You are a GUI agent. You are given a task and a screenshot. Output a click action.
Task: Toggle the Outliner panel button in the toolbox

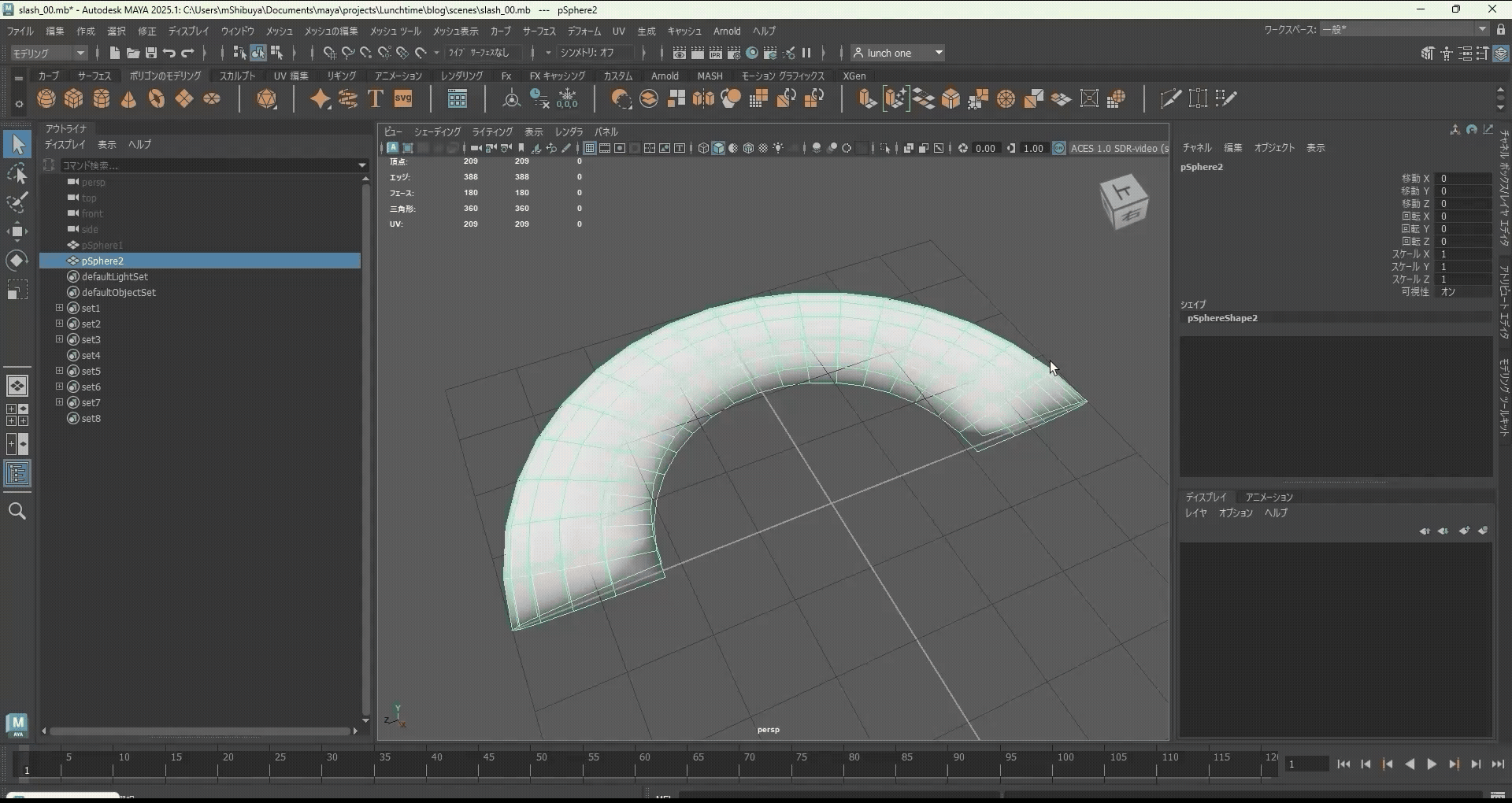[17, 474]
